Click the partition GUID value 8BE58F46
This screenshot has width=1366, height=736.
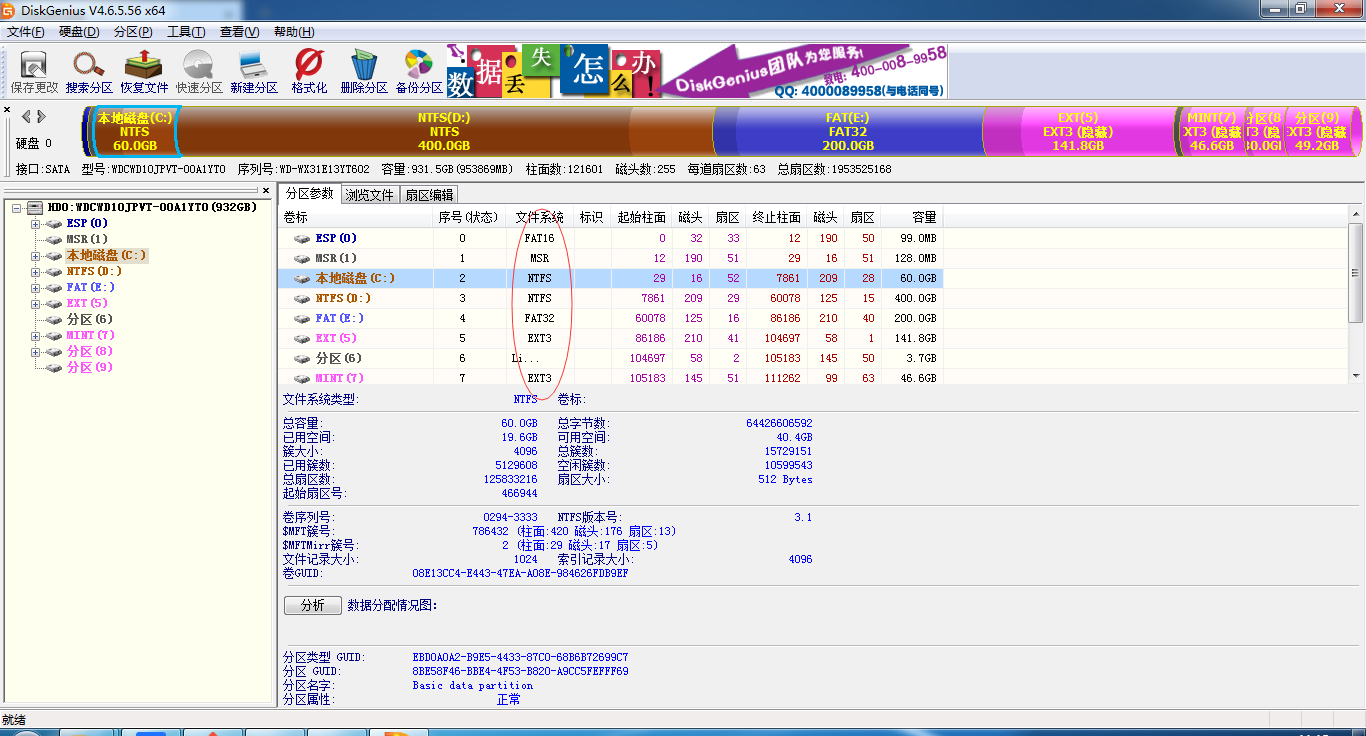[x=520, y=671]
